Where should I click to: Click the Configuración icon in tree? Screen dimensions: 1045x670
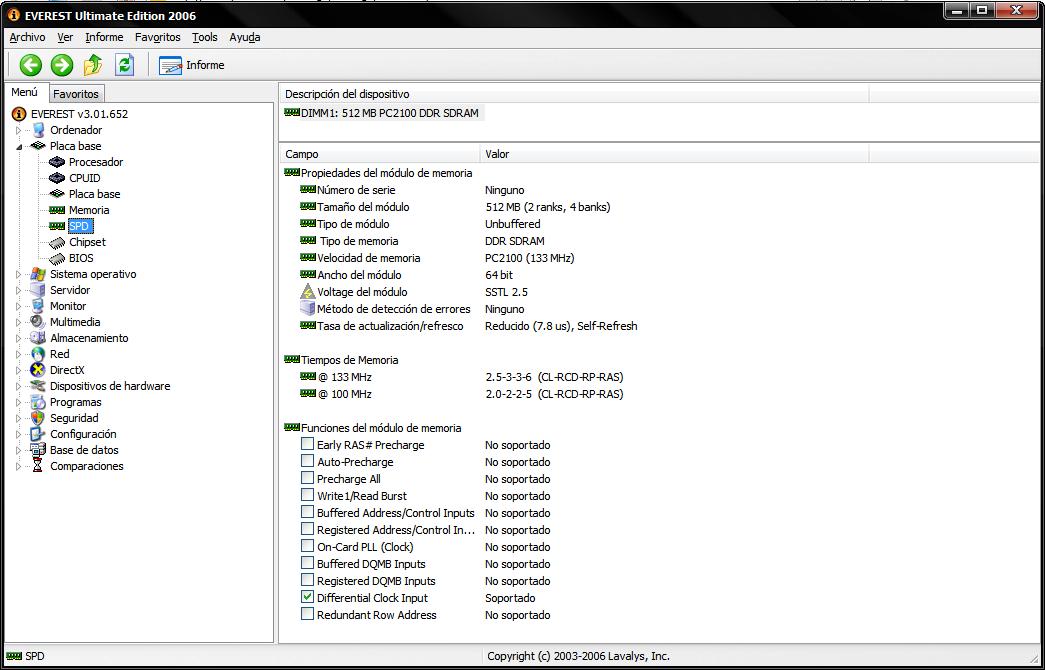pos(38,434)
